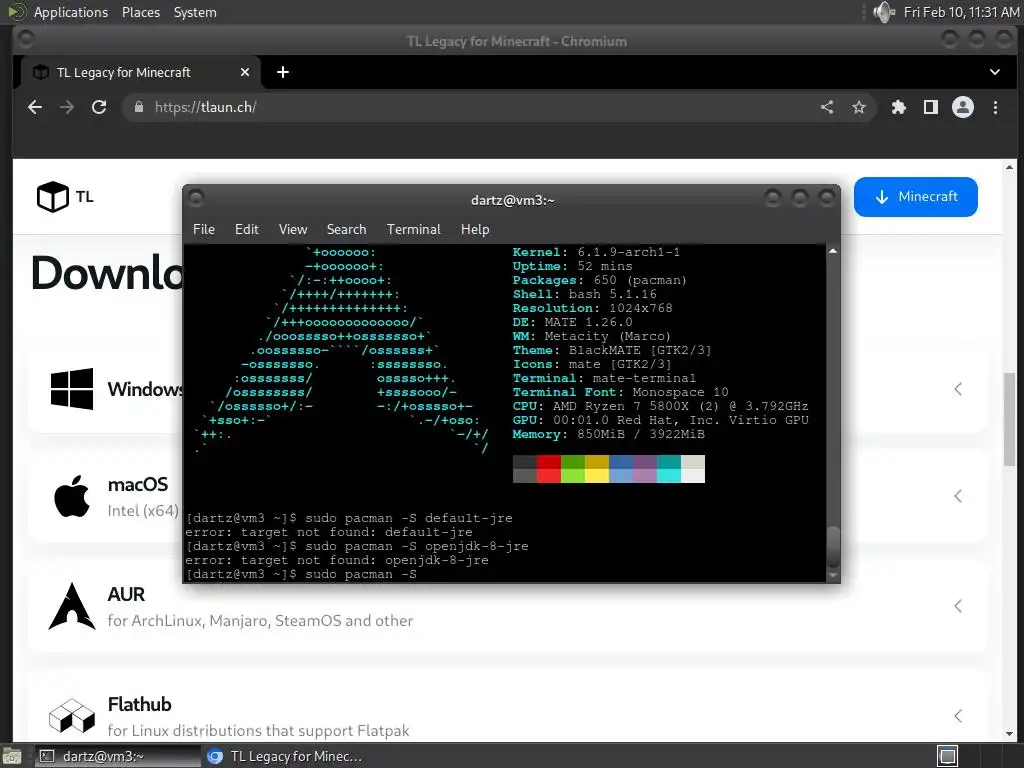Screen dimensions: 1024x768
Task: Open the System panel menu
Action: pyautogui.click(x=195, y=12)
